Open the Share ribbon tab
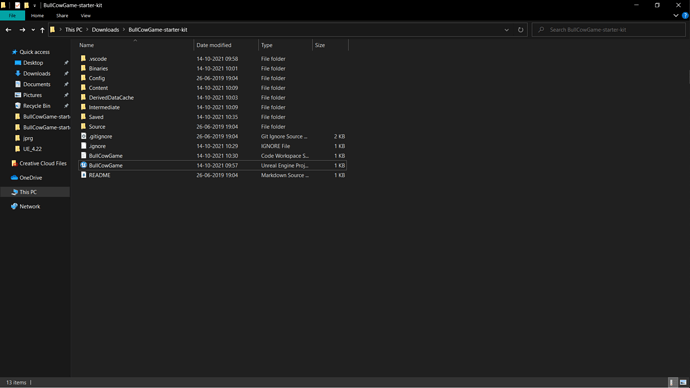The height and width of the screenshot is (388, 690). coord(62,15)
